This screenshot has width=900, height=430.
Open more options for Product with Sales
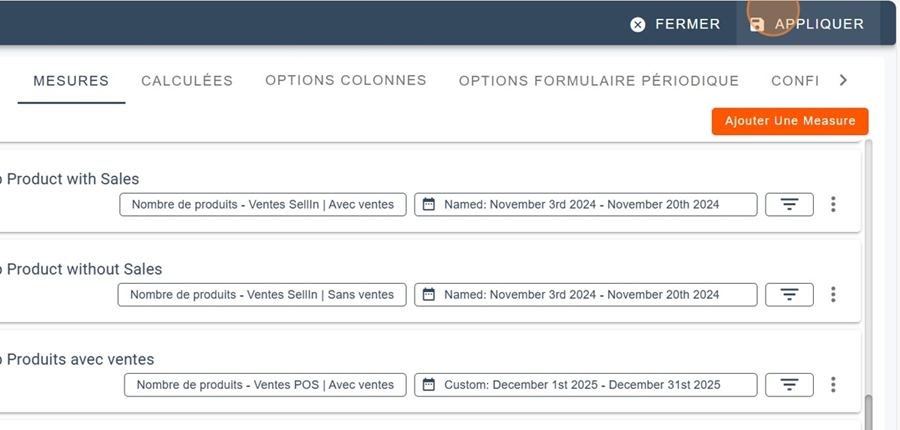tap(833, 204)
